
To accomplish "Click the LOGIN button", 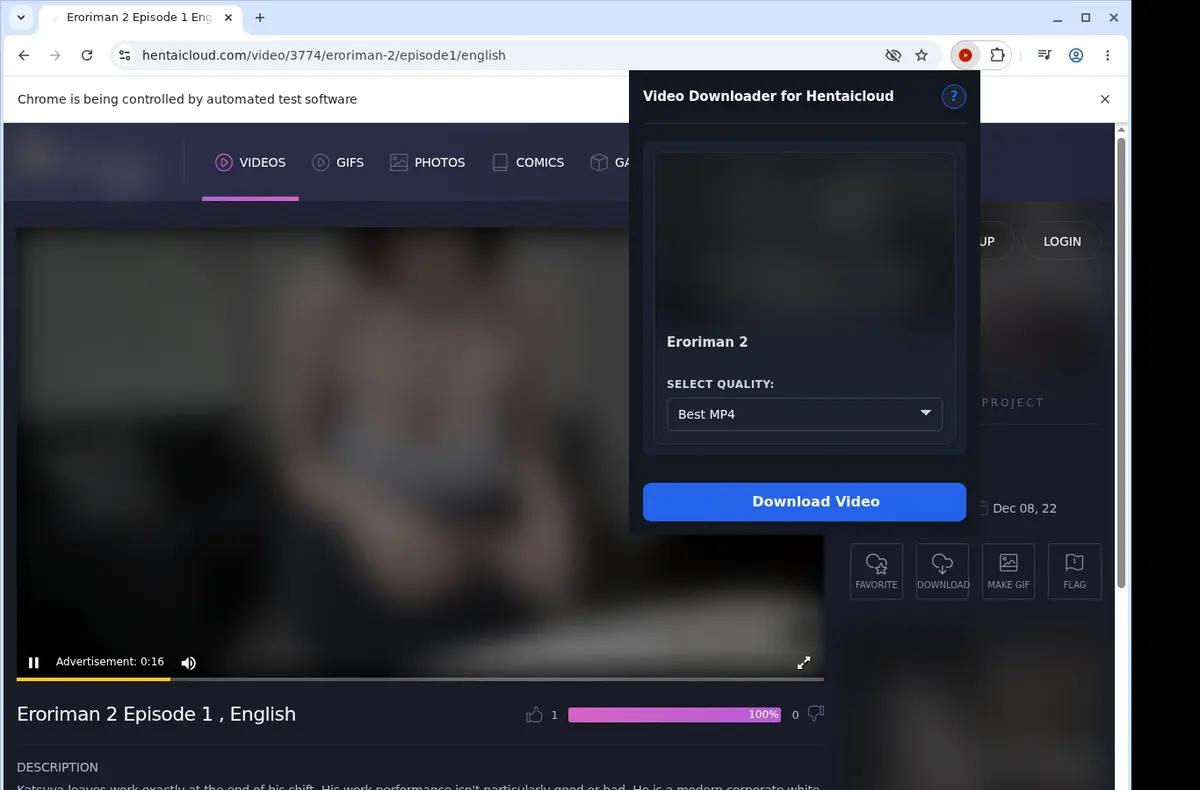I will click(1062, 241).
